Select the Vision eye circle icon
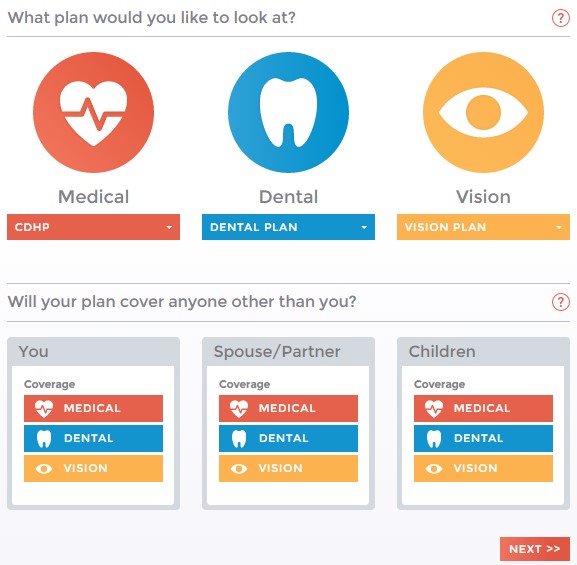 pyautogui.click(x=483, y=112)
